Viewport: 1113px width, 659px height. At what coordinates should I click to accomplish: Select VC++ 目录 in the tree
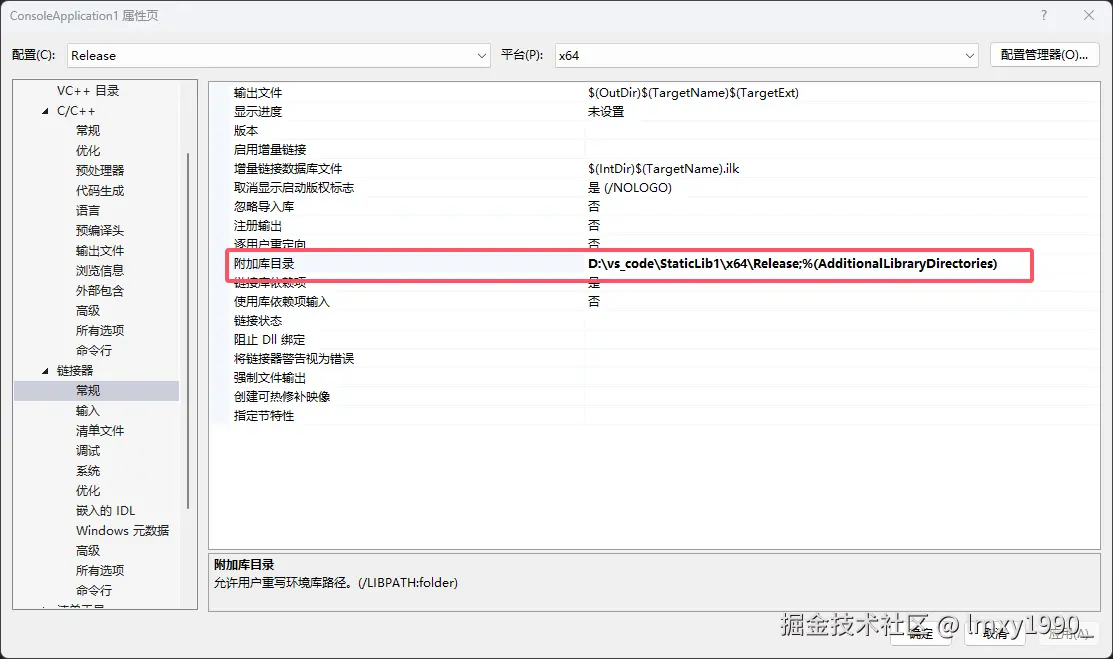[x=88, y=91]
